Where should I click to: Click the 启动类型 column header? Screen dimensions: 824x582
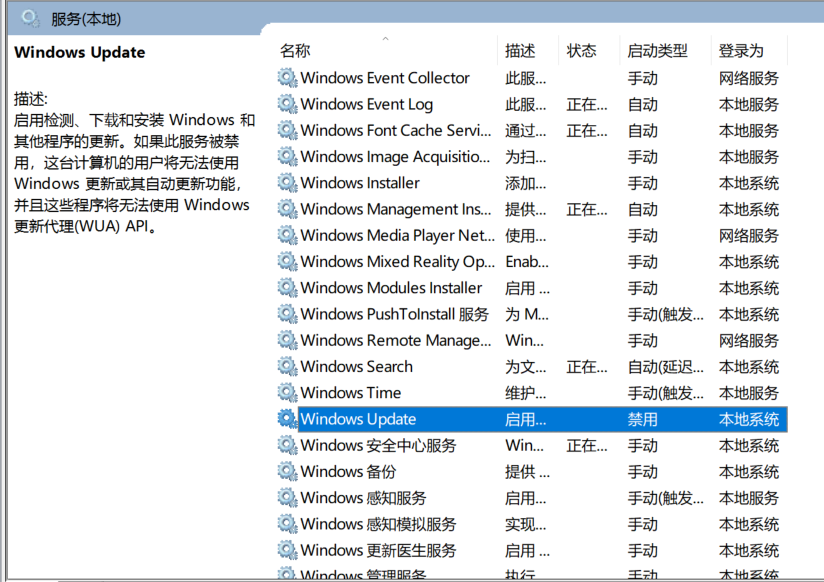point(657,51)
